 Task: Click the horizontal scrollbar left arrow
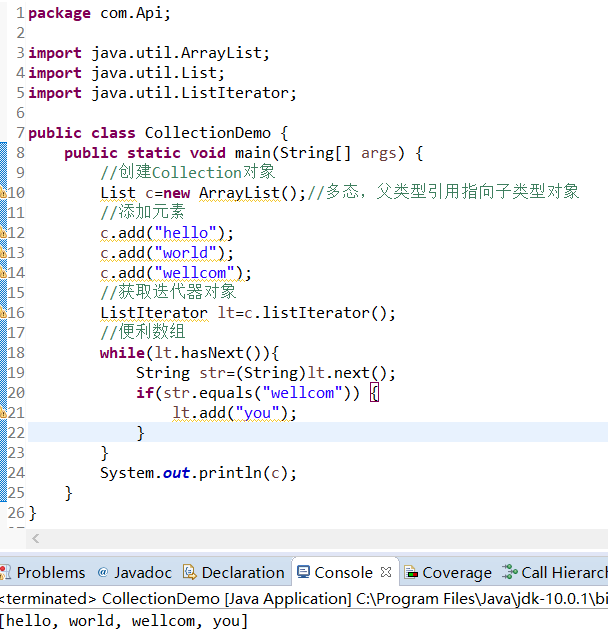pyautogui.click(x=36, y=539)
